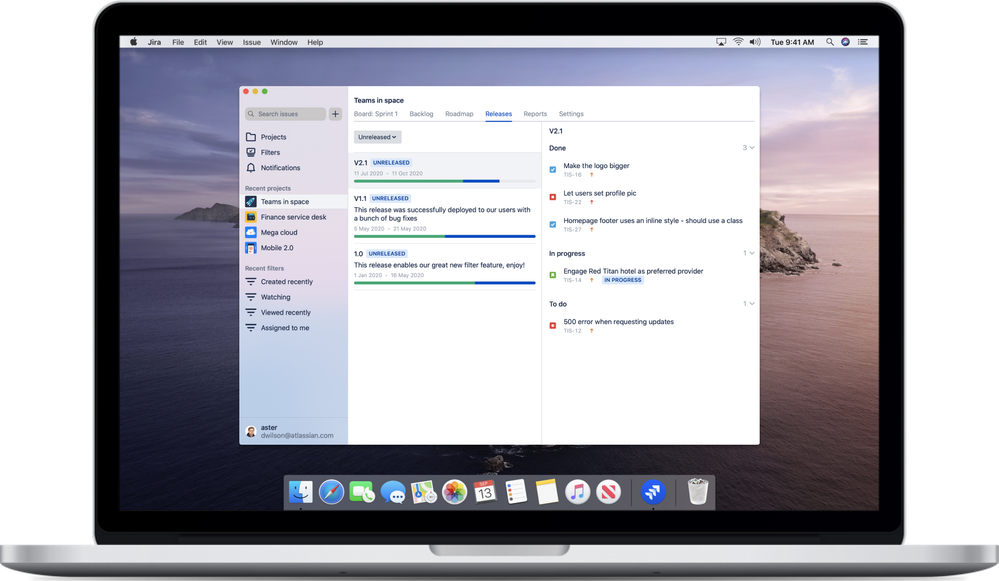Open Photos from the dock
This screenshot has height=581, width=999.
click(454, 492)
